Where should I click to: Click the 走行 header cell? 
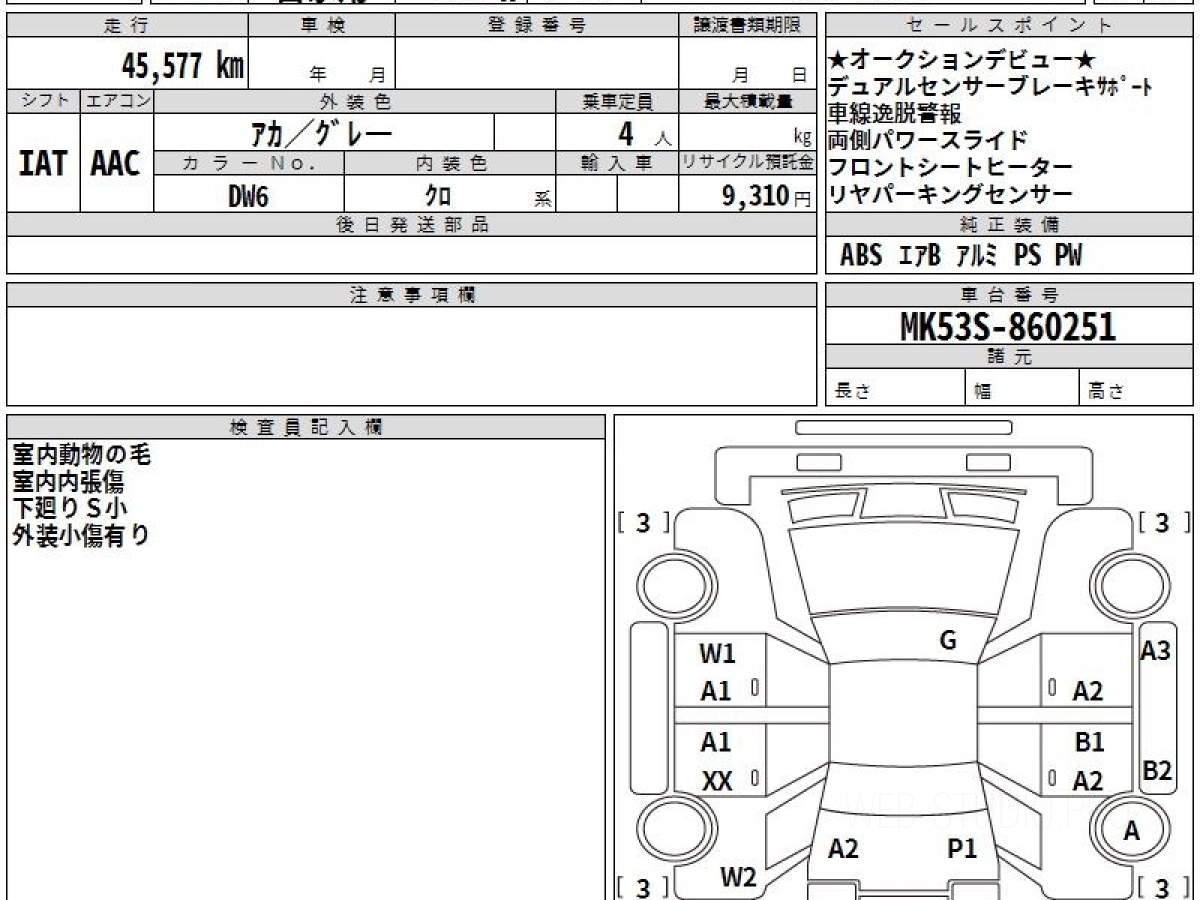(126, 26)
